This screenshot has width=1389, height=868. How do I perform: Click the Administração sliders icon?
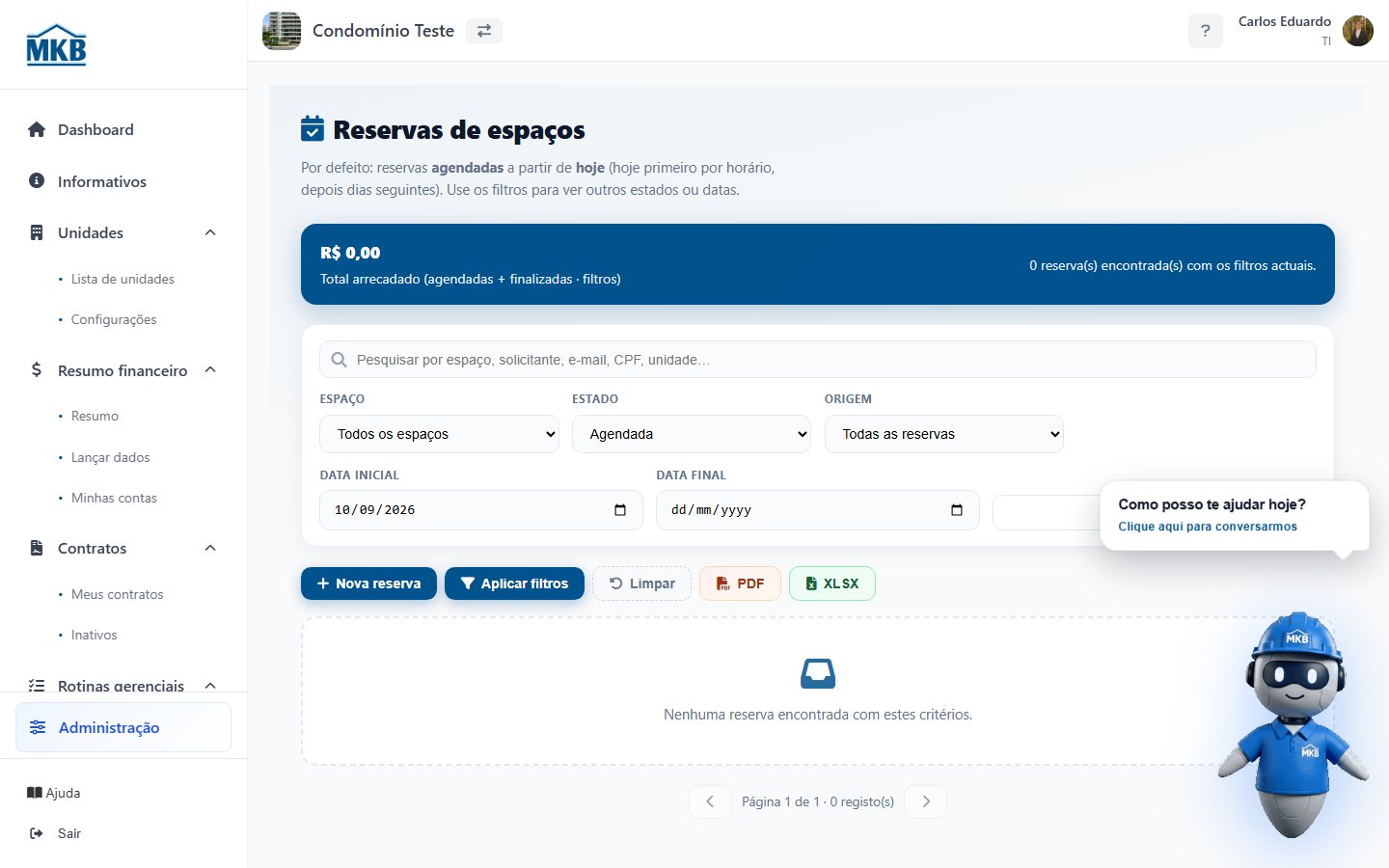pos(38,727)
